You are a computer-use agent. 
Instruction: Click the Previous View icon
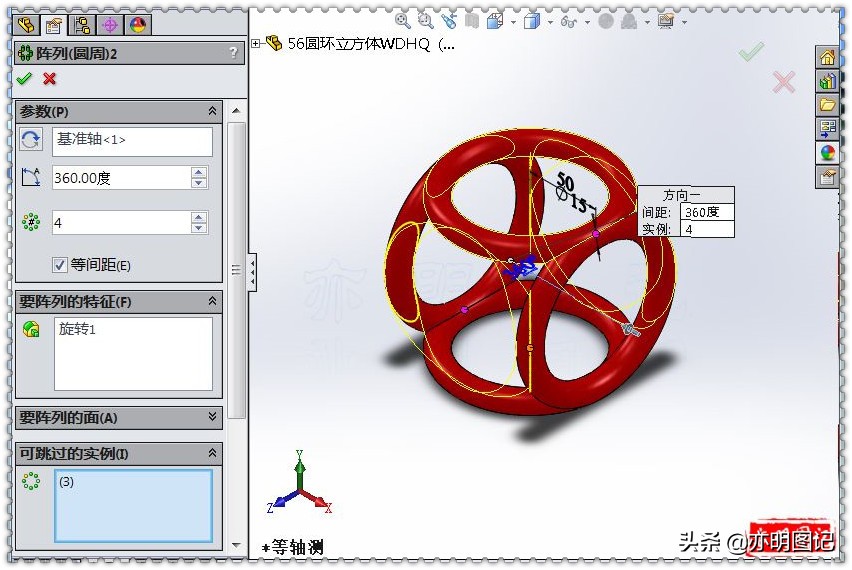coord(449,21)
